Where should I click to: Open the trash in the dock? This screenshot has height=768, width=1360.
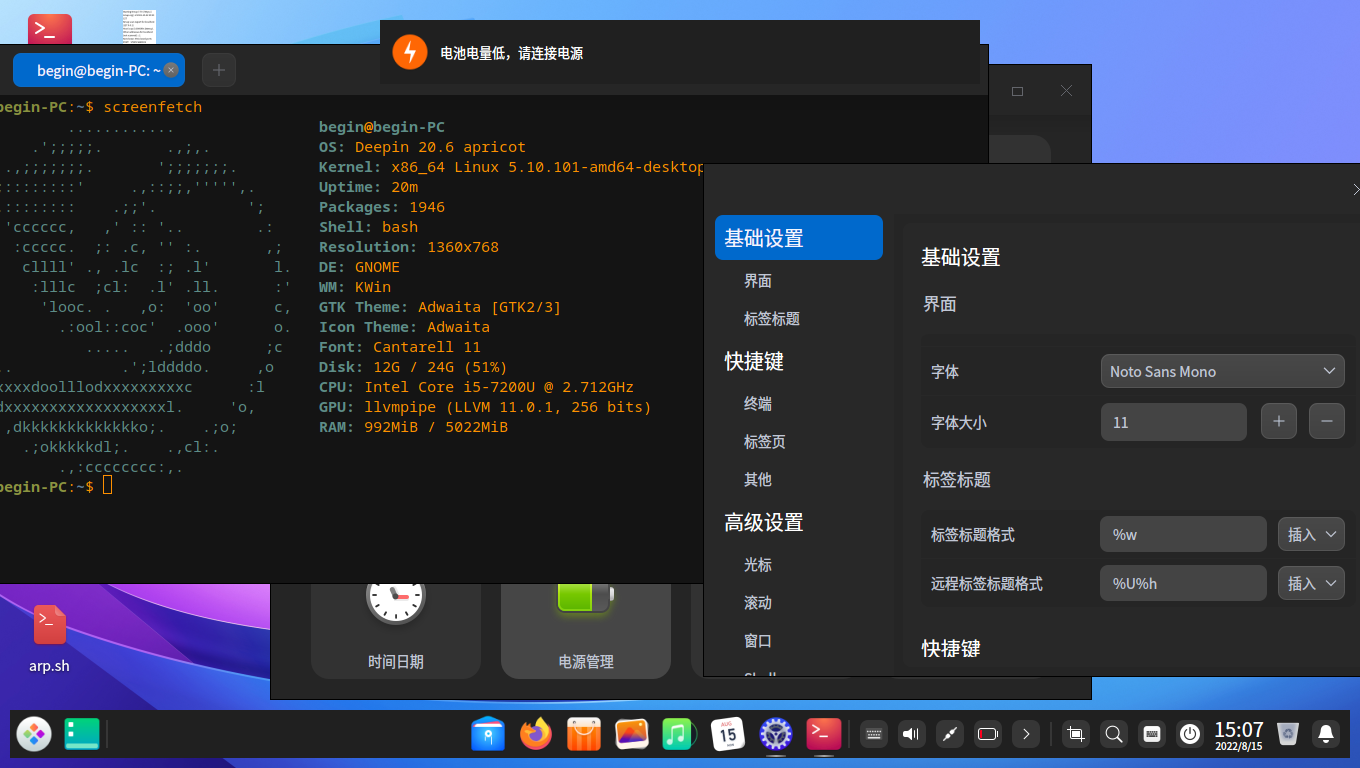coord(1288,734)
